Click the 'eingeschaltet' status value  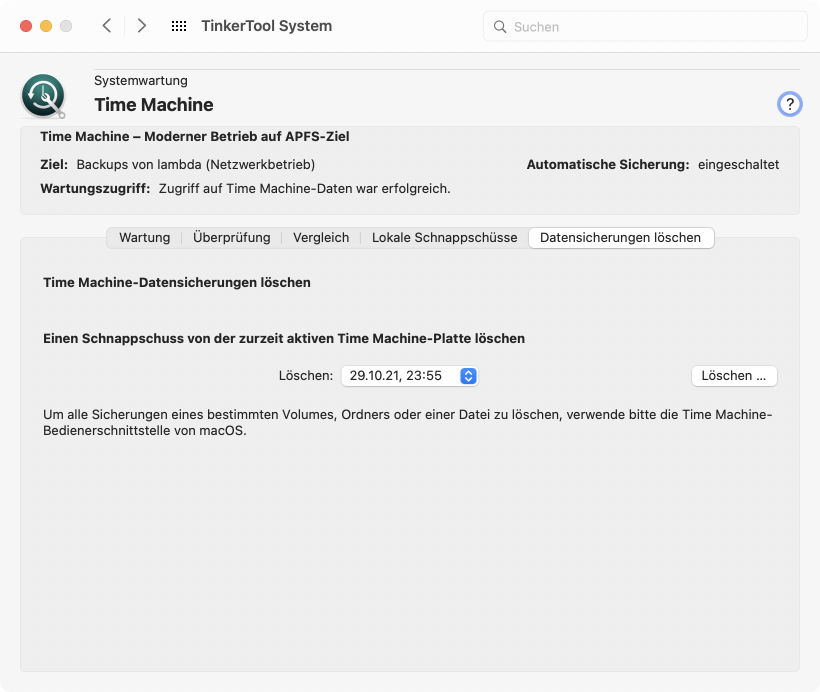pyautogui.click(x=738, y=164)
